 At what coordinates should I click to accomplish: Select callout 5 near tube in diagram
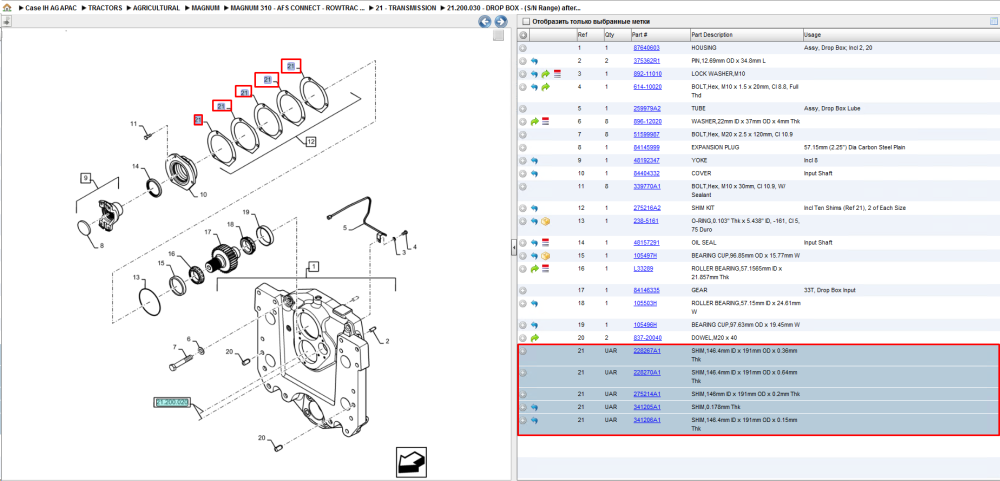pyautogui.click(x=344, y=228)
